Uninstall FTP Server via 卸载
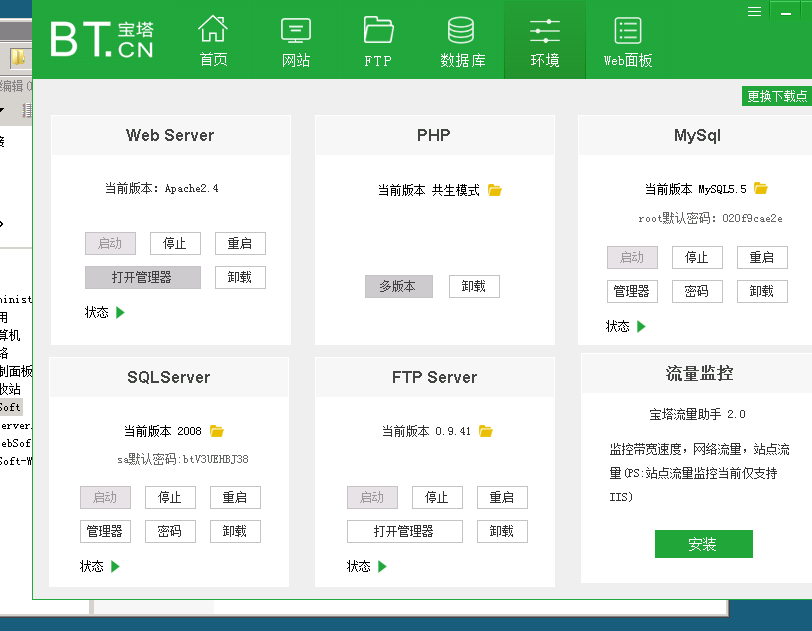Image resolution: width=812 pixels, height=631 pixels. [502, 531]
